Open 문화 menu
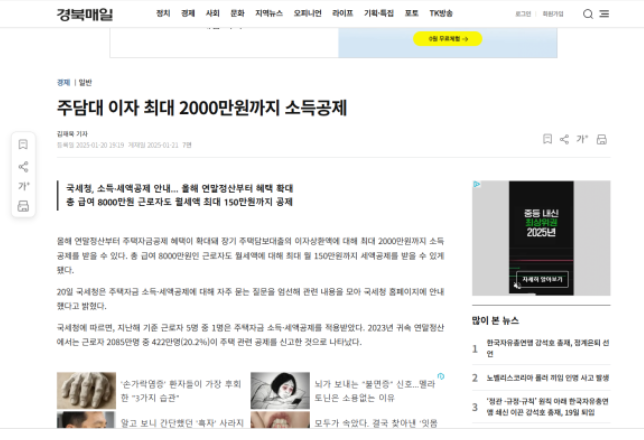The image size is (644, 440). pyautogui.click(x=237, y=14)
